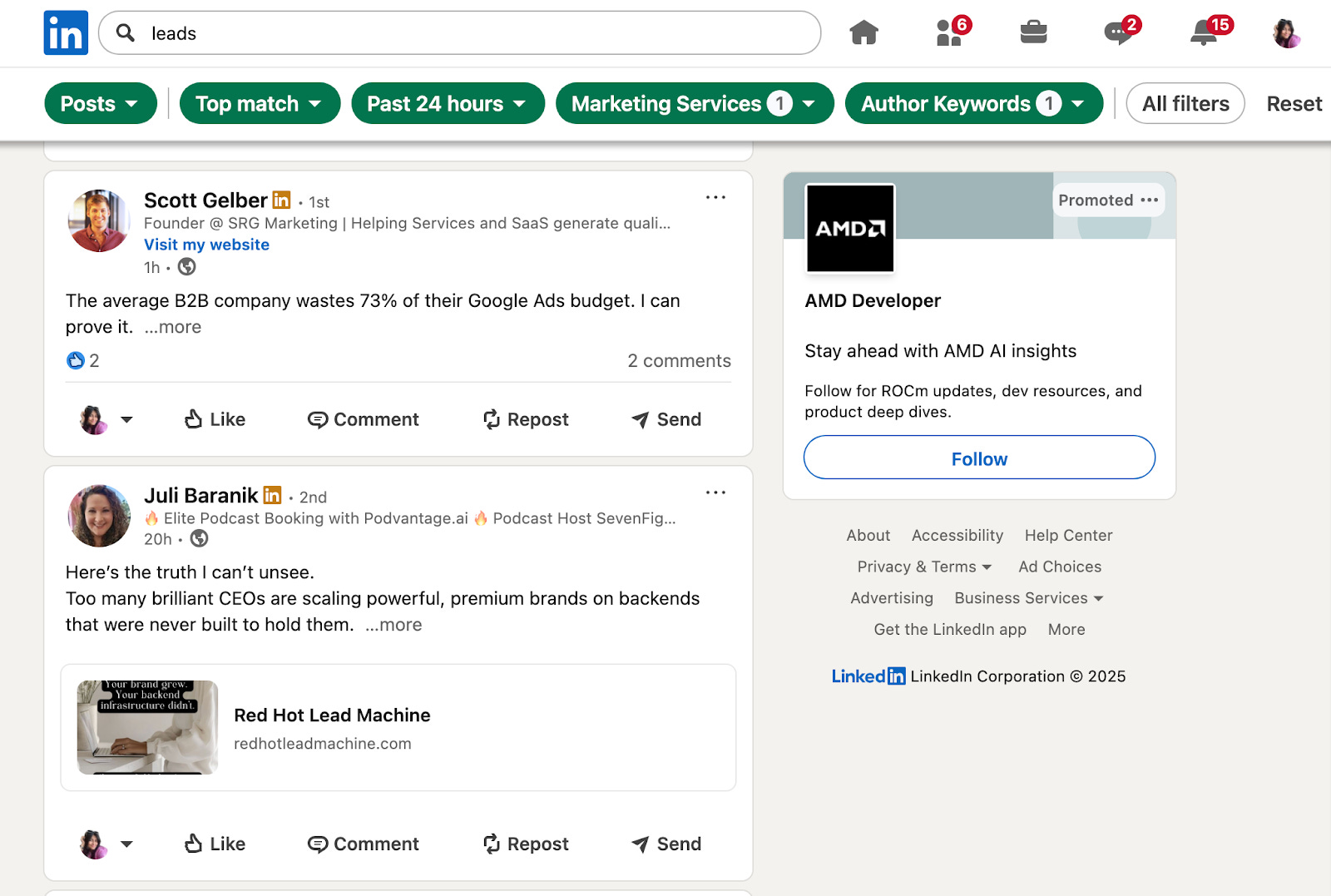1331x896 pixels.
Task: Repost Juli Baranik's post
Action: click(x=526, y=844)
